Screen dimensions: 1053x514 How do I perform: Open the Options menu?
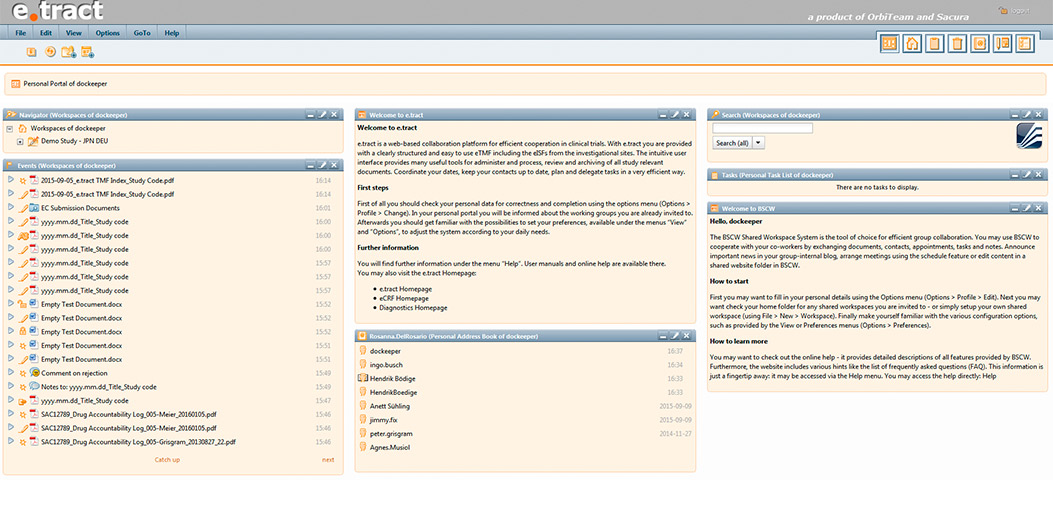point(107,33)
